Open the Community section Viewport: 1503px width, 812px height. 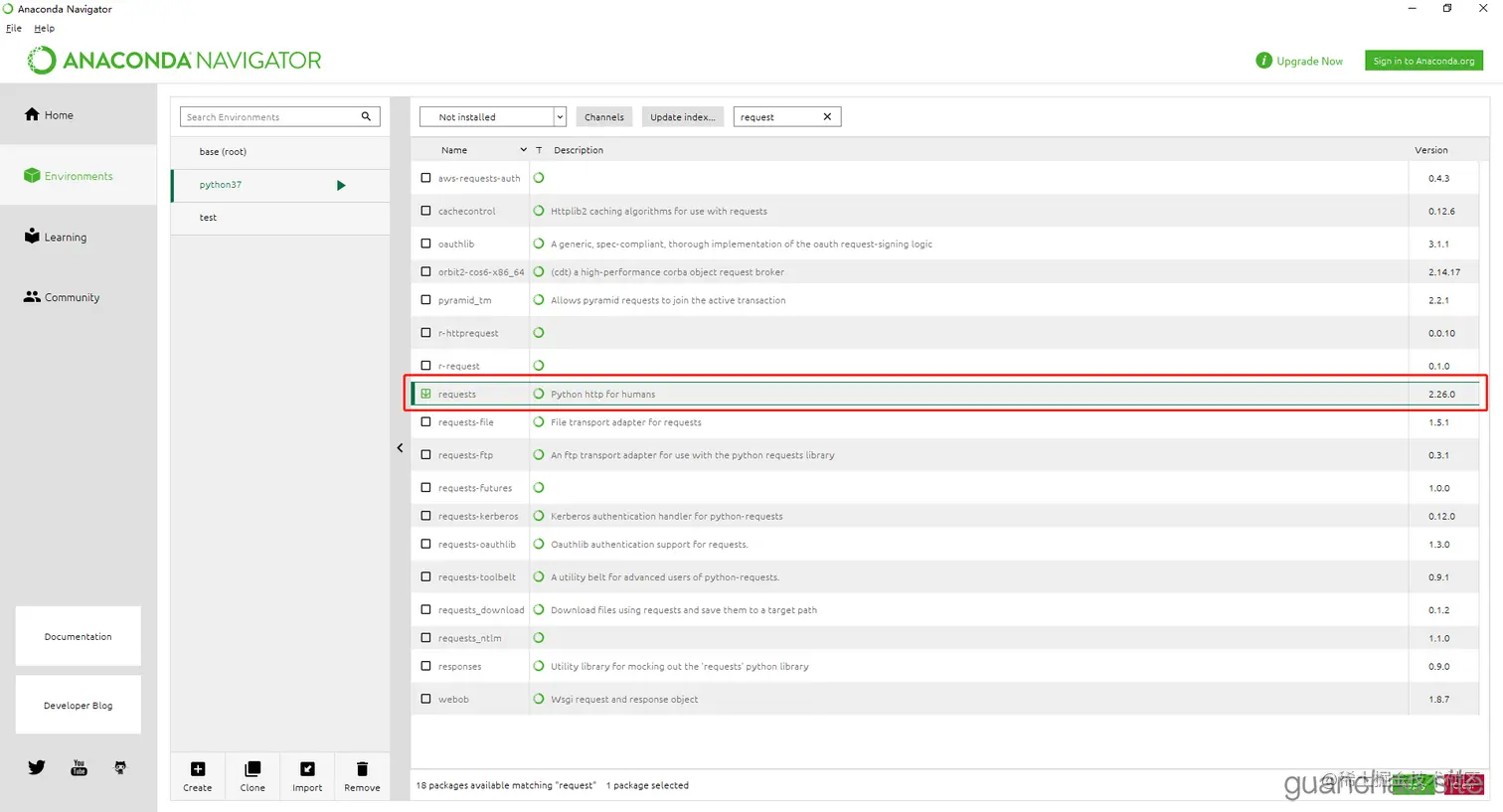pos(62,297)
